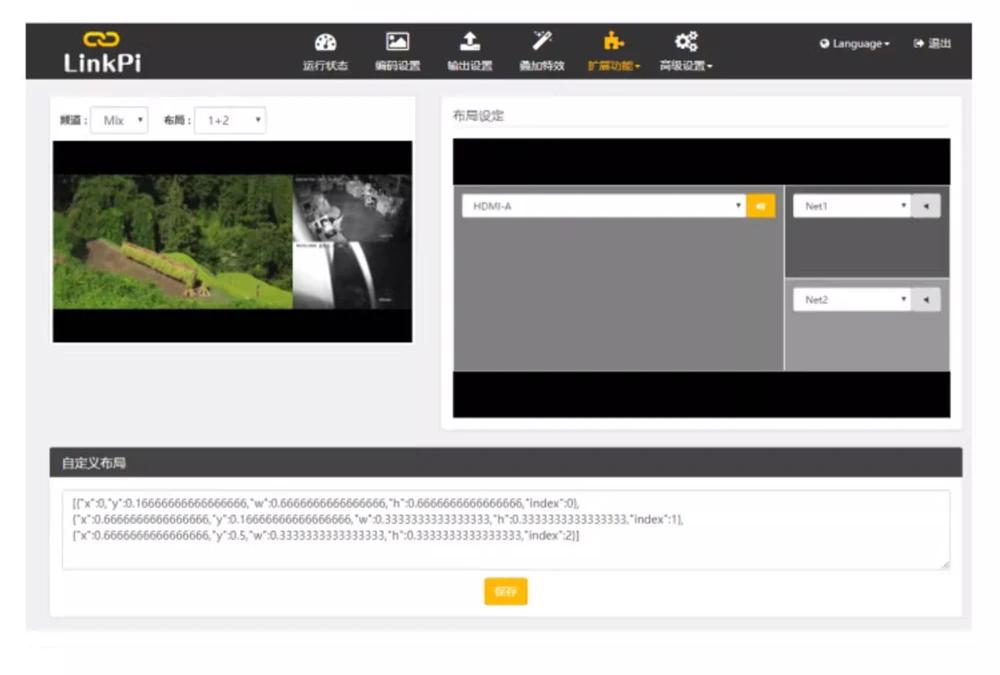Click the 扩展功能 puzzle piece icon
Screen dimensions: 1000x675
tap(614, 42)
